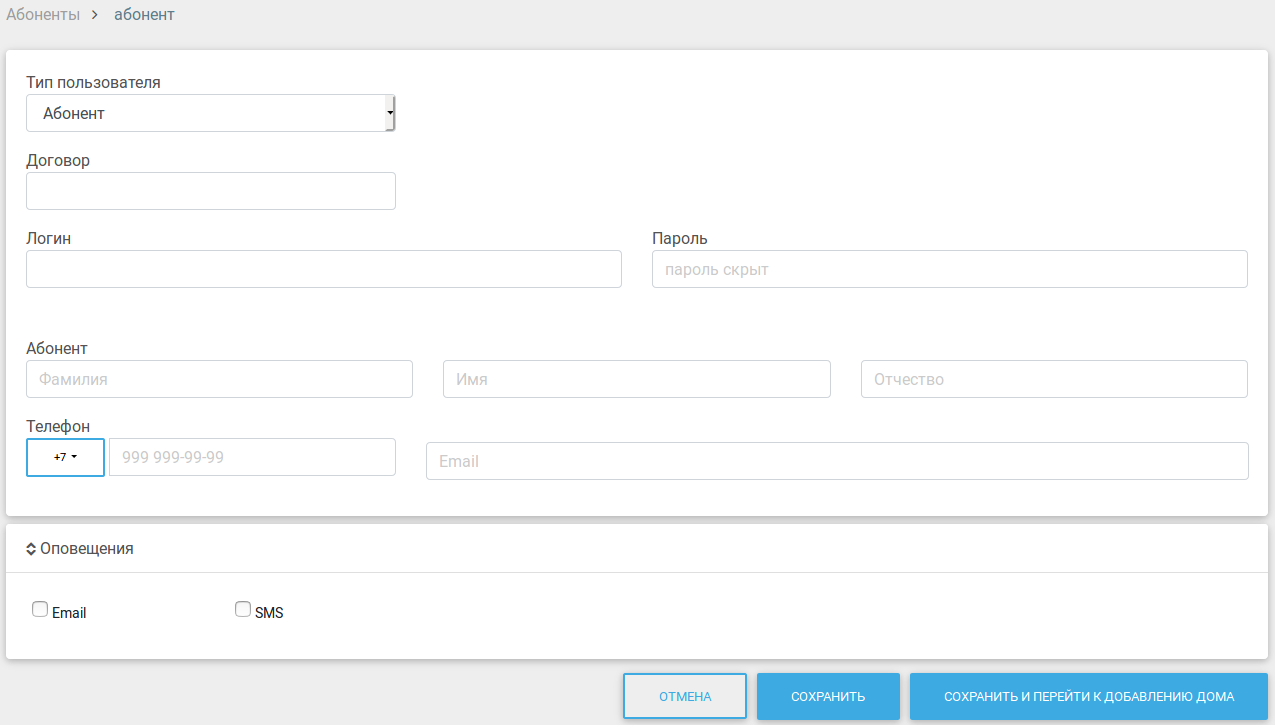Open the Абоненты breadcrumb link
The width and height of the screenshot is (1275, 725).
43,15
